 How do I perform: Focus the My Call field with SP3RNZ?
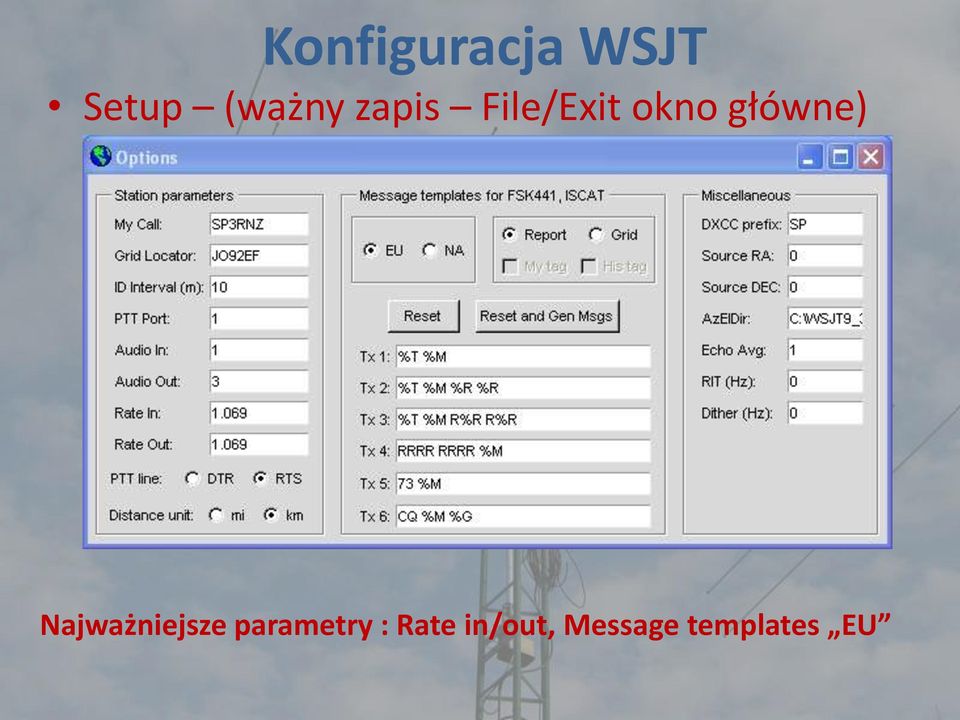(x=258, y=224)
